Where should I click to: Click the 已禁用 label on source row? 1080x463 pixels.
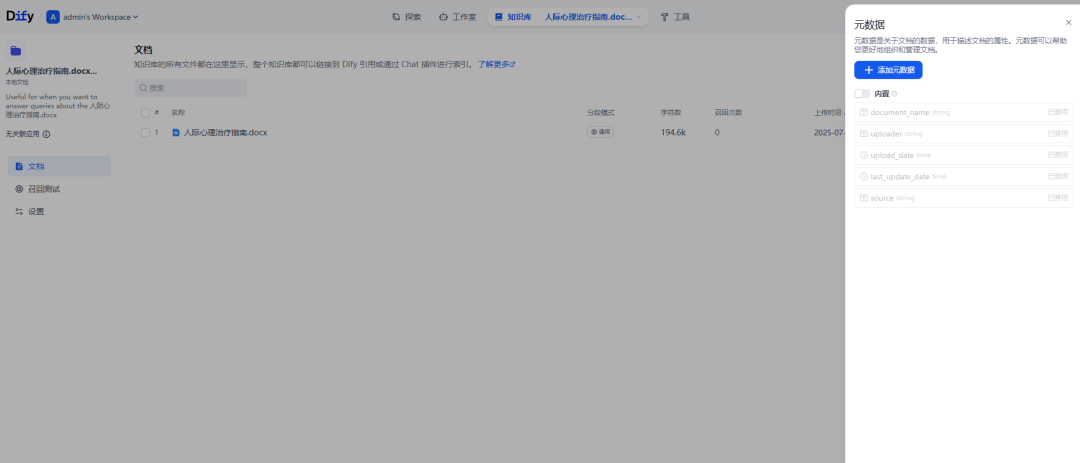point(1057,197)
